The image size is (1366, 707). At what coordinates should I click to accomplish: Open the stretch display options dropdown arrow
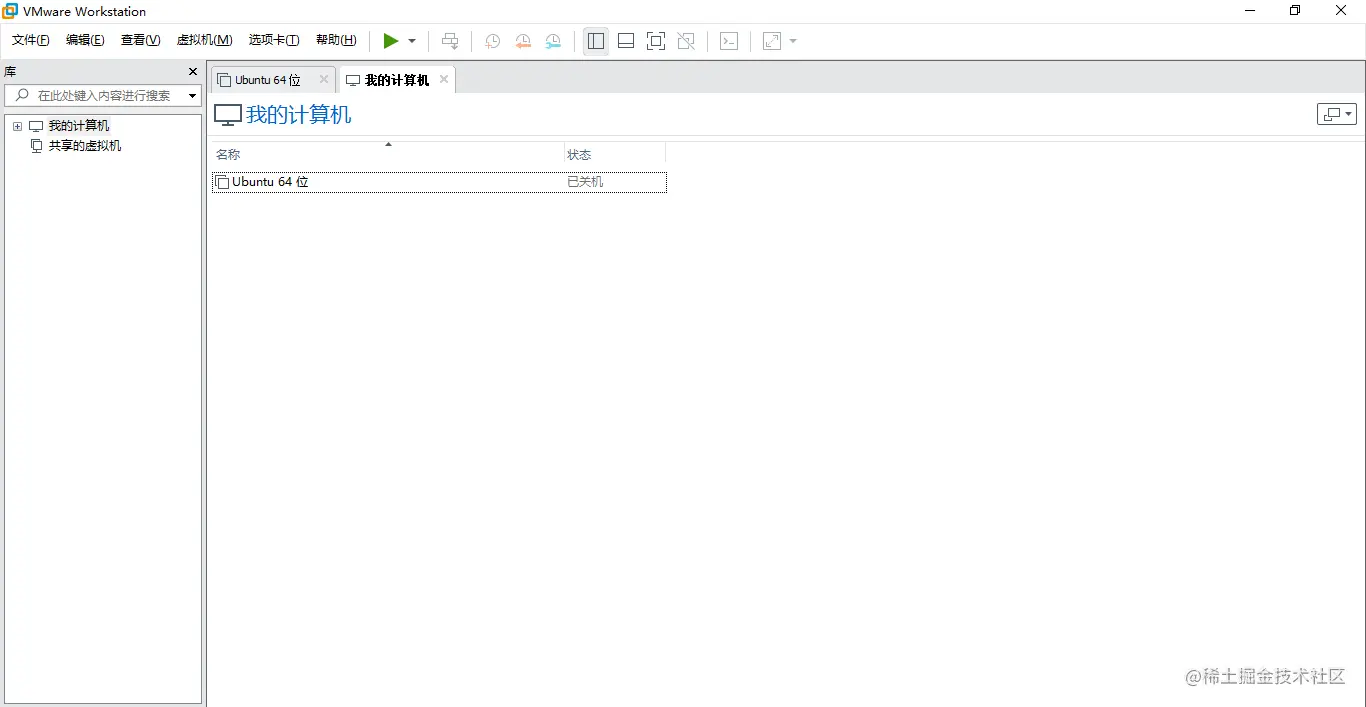pyautogui.click(x=793, y=41)
